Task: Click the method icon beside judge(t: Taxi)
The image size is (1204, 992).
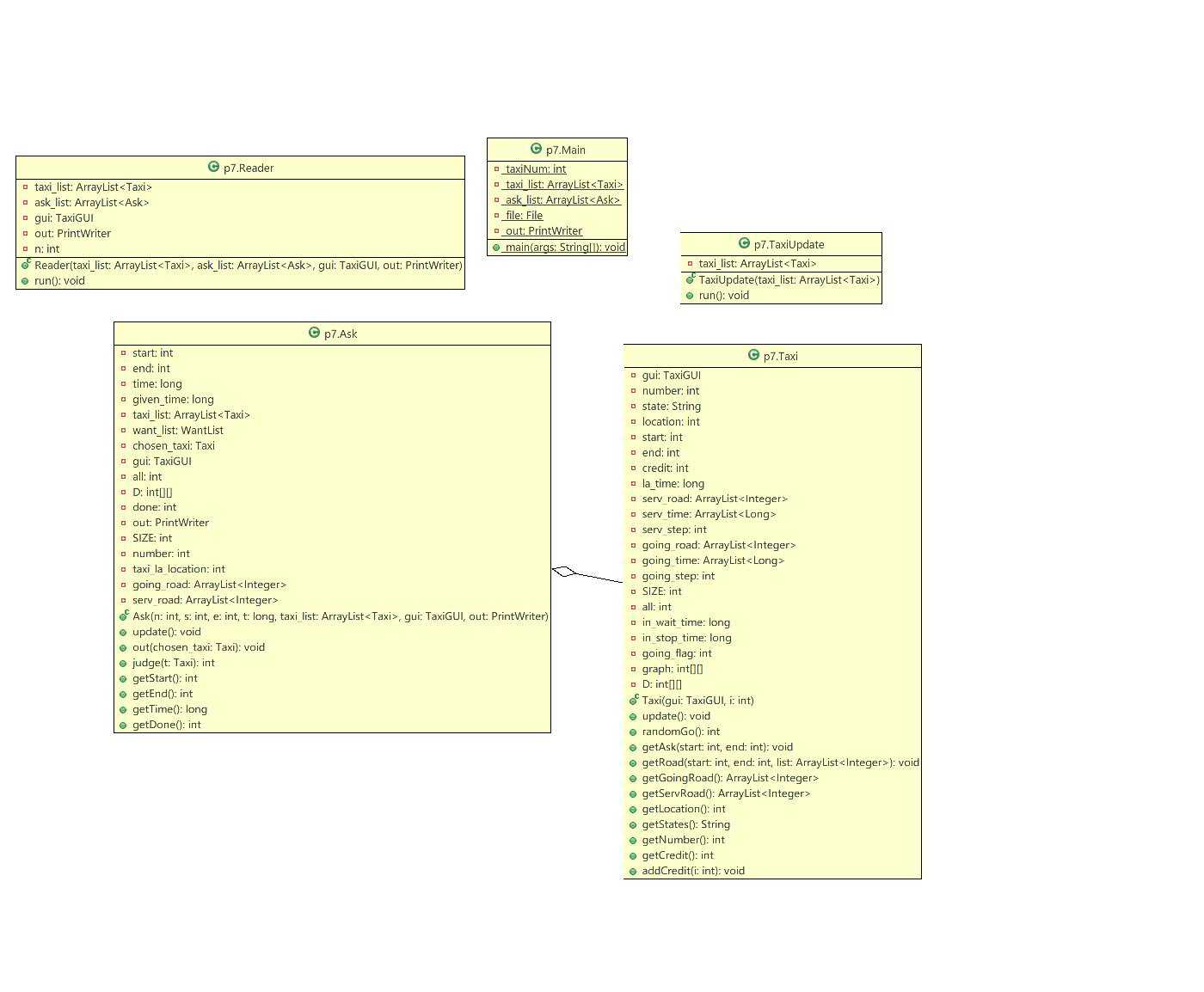Action: (x=123, y=664)
